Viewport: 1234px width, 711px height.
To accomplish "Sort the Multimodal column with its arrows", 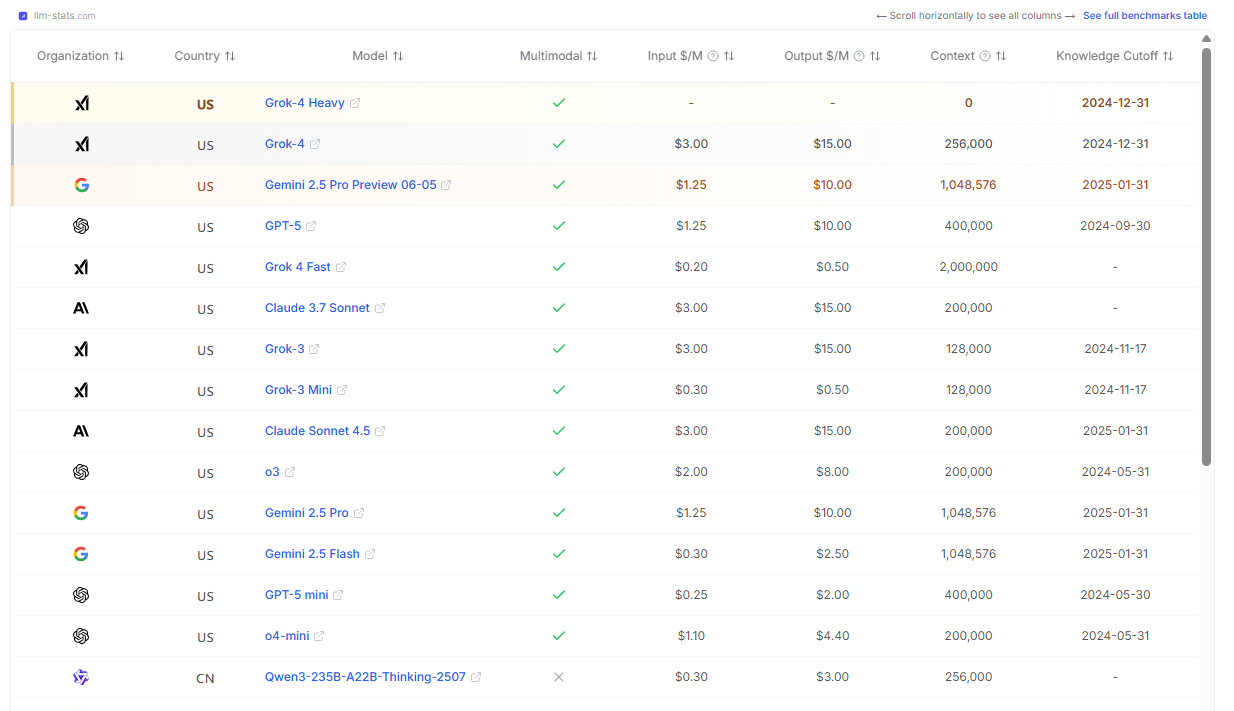I will pyautogui.click(x=592, y=56).
